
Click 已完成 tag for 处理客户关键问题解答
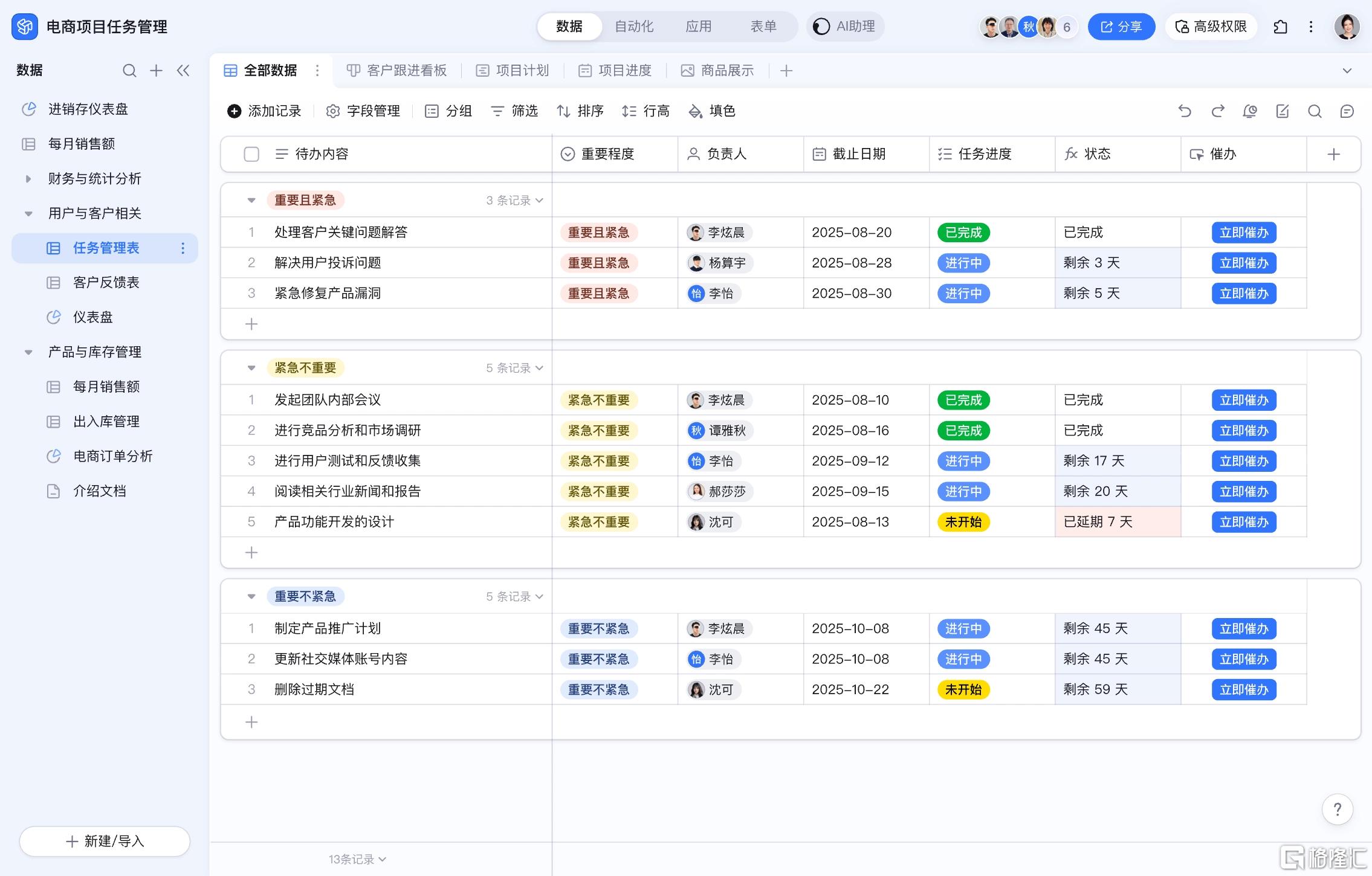(x=963, y=233)
